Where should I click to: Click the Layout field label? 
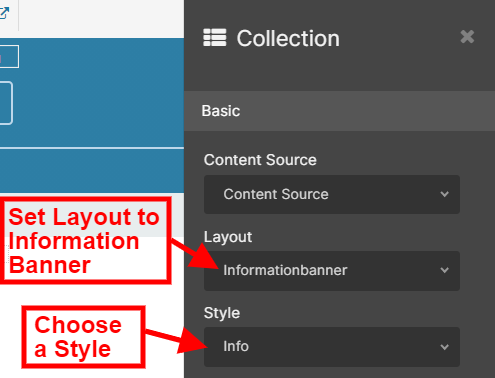[x=228, y=237]
